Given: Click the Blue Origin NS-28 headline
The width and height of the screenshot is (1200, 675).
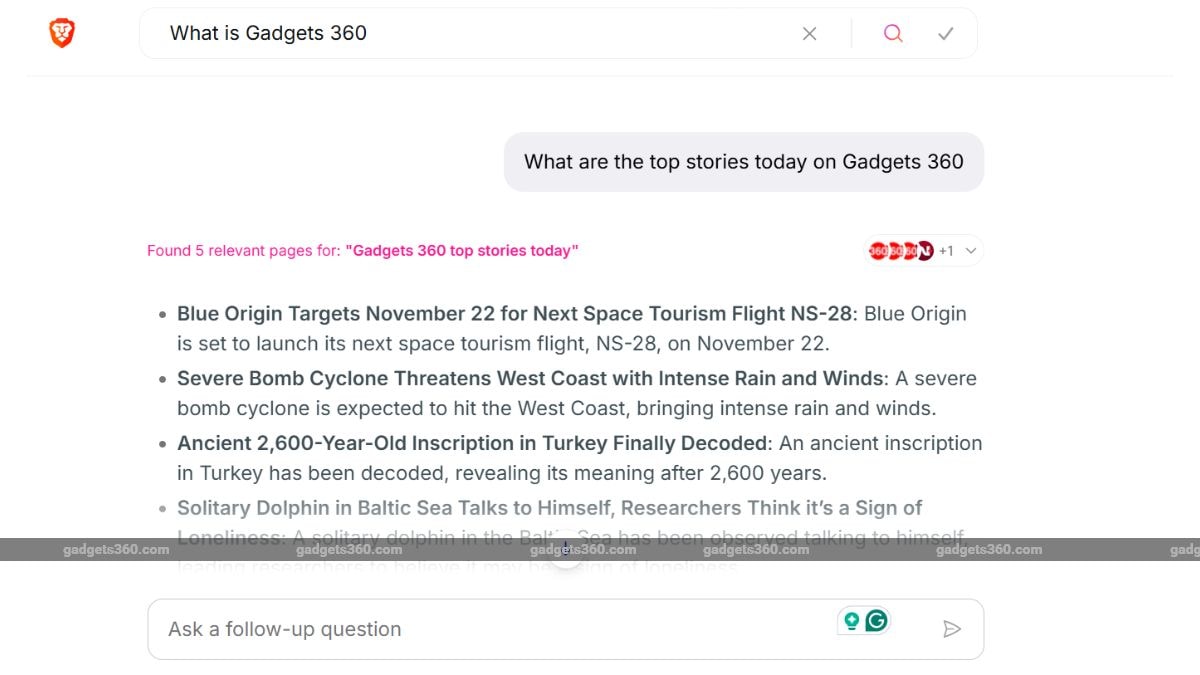Looking at the screenshot, I should (515, 314).
